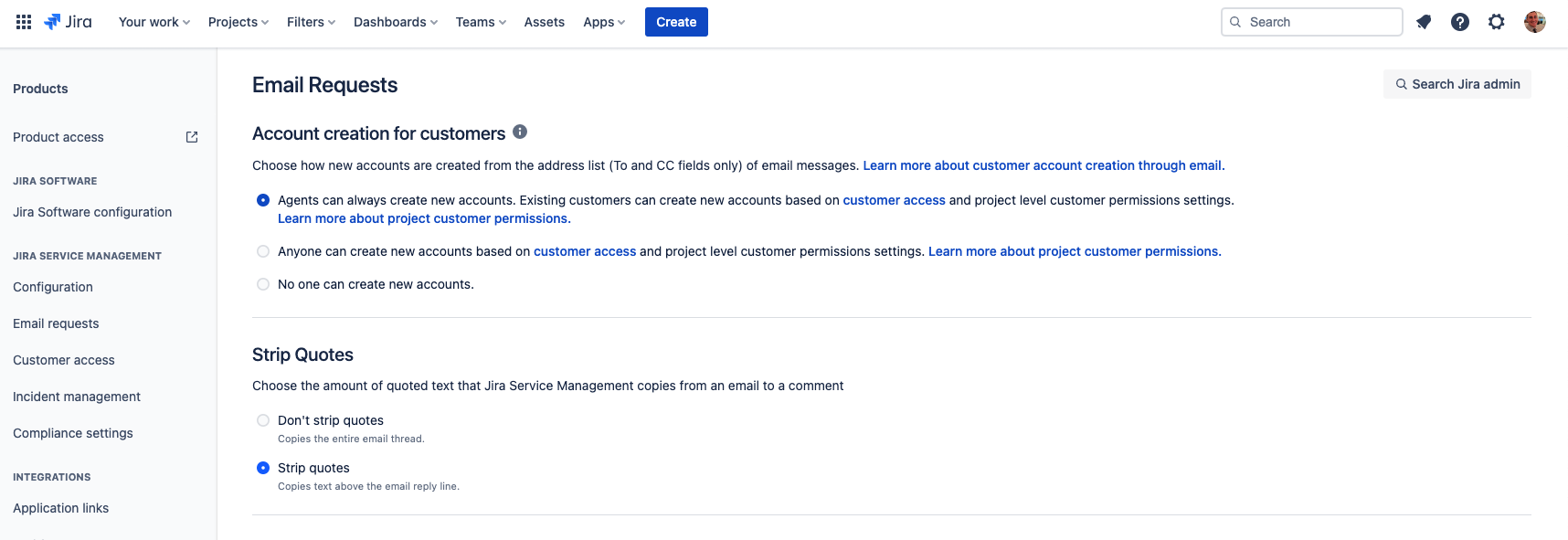Image resolution: width=1568 pixels, height=540 pixels.
Task: Click the Email Requests page heading
Action: pos(324,85)
